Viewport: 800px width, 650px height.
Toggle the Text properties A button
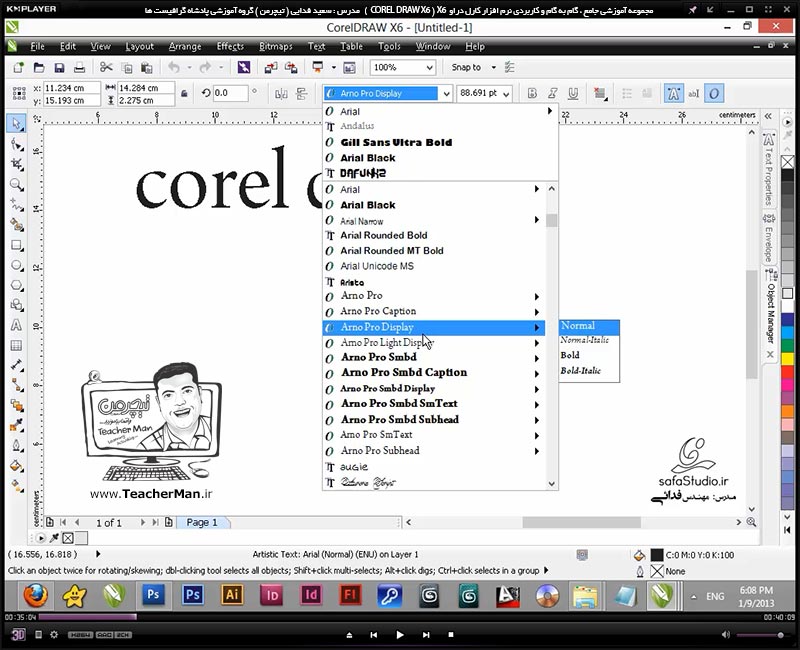(673, 93)
